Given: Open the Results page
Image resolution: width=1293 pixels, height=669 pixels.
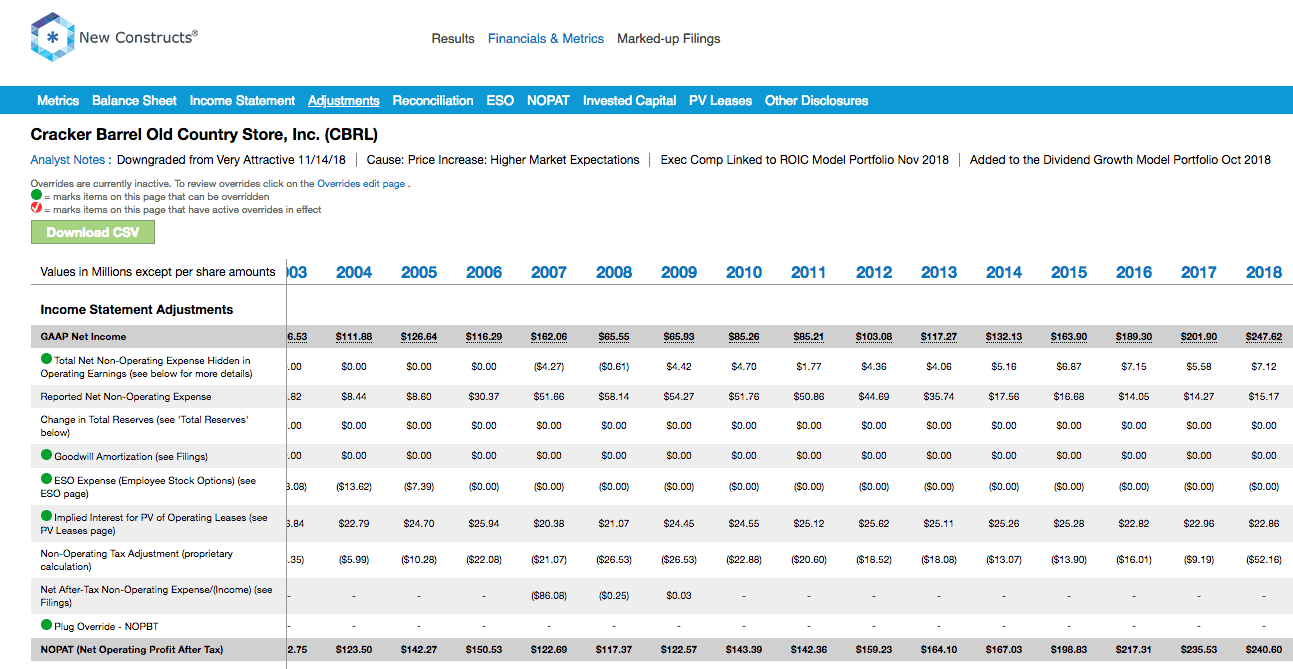Looking at the screenshot, I should 453,39.
